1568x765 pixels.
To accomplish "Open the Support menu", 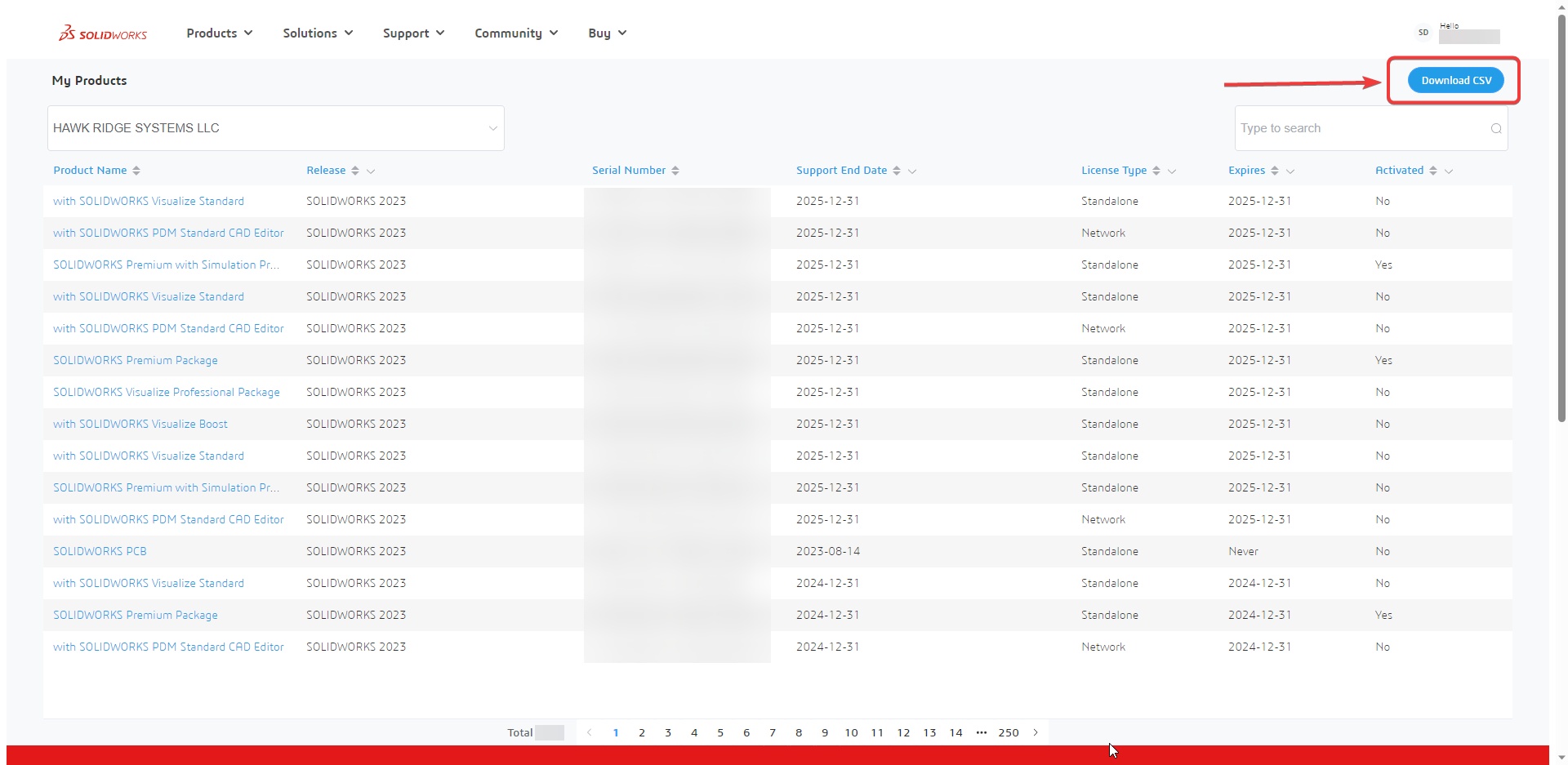I will pos(413,33).
